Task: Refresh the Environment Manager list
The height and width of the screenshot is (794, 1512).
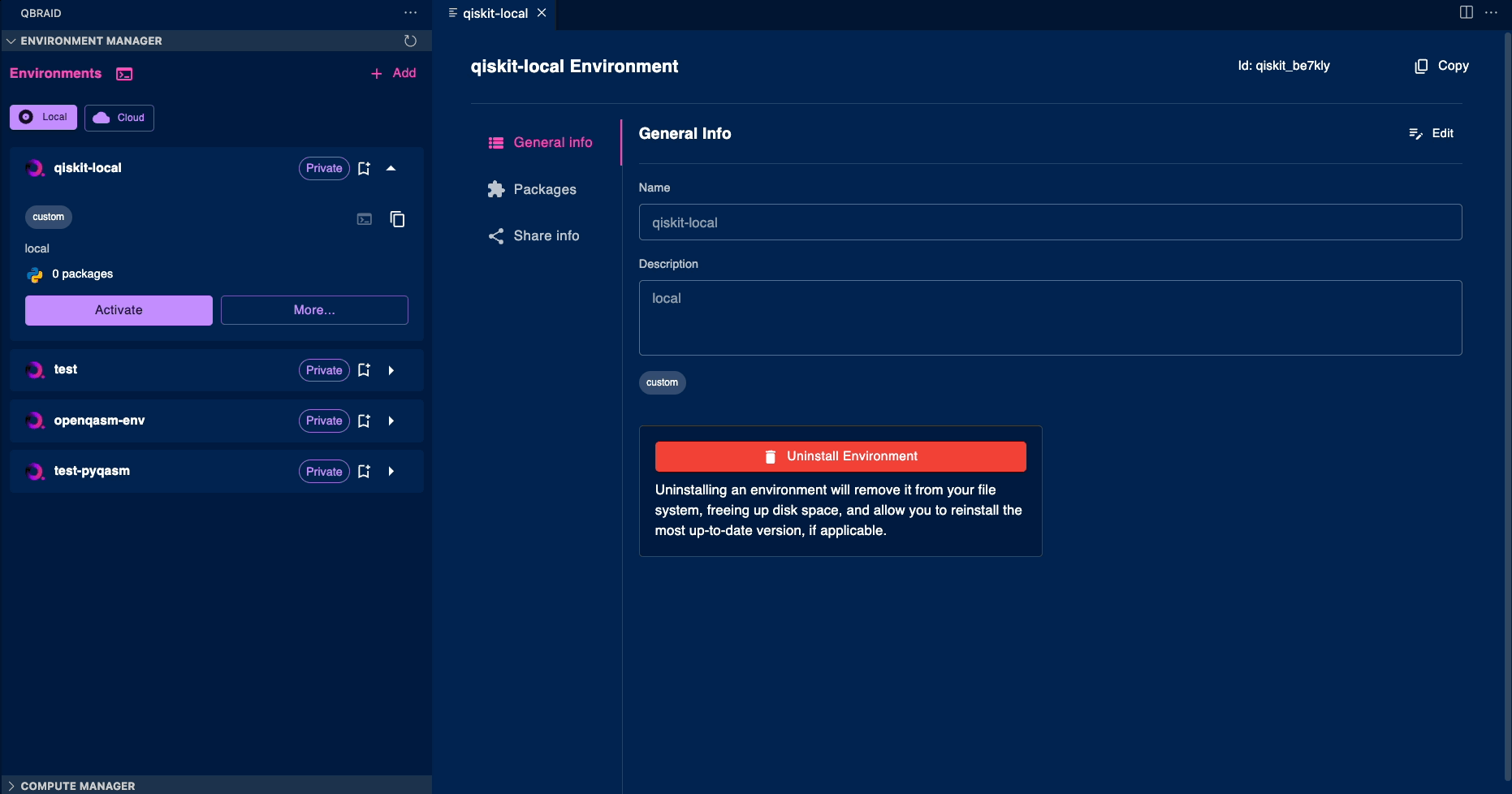Action: click(x=410, y=41)
